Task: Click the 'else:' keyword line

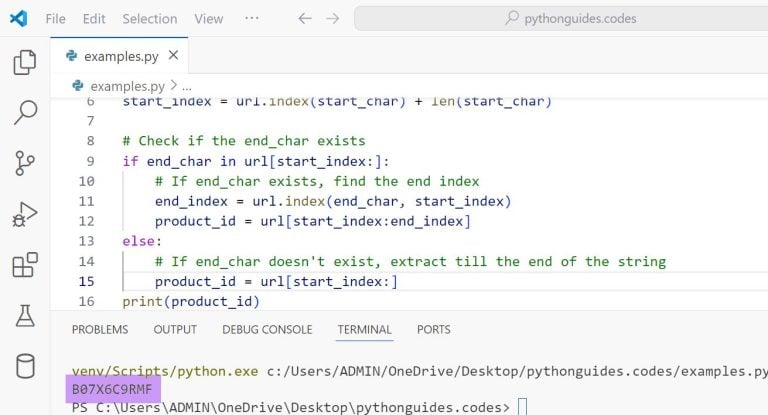Action: tap(142, 241)
